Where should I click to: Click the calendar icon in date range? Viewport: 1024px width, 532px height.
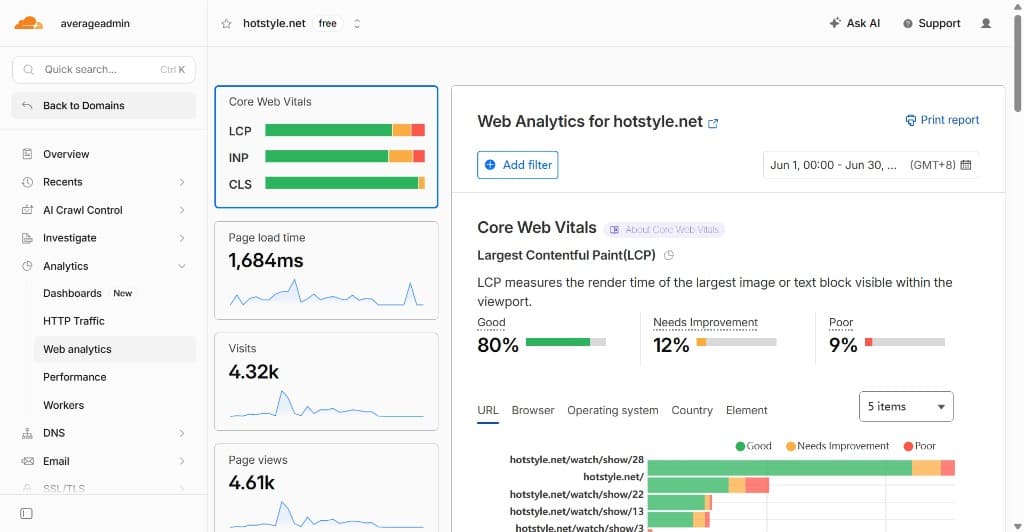966,165
